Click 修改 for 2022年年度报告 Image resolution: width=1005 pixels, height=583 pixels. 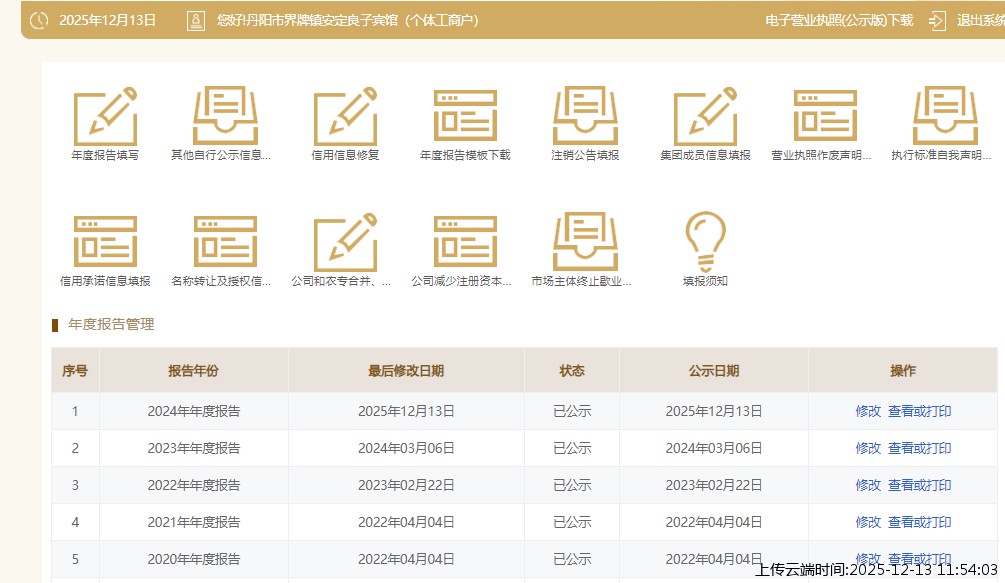[868, 485]
